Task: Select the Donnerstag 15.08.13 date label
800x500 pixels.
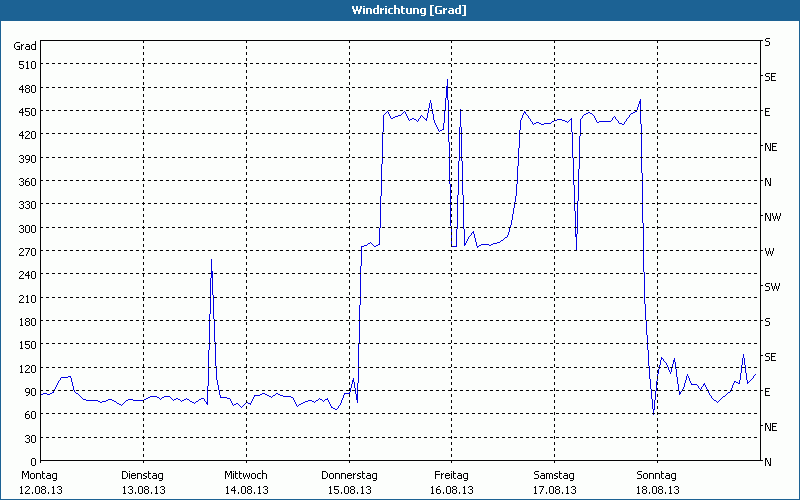Action: click(348, 482)
